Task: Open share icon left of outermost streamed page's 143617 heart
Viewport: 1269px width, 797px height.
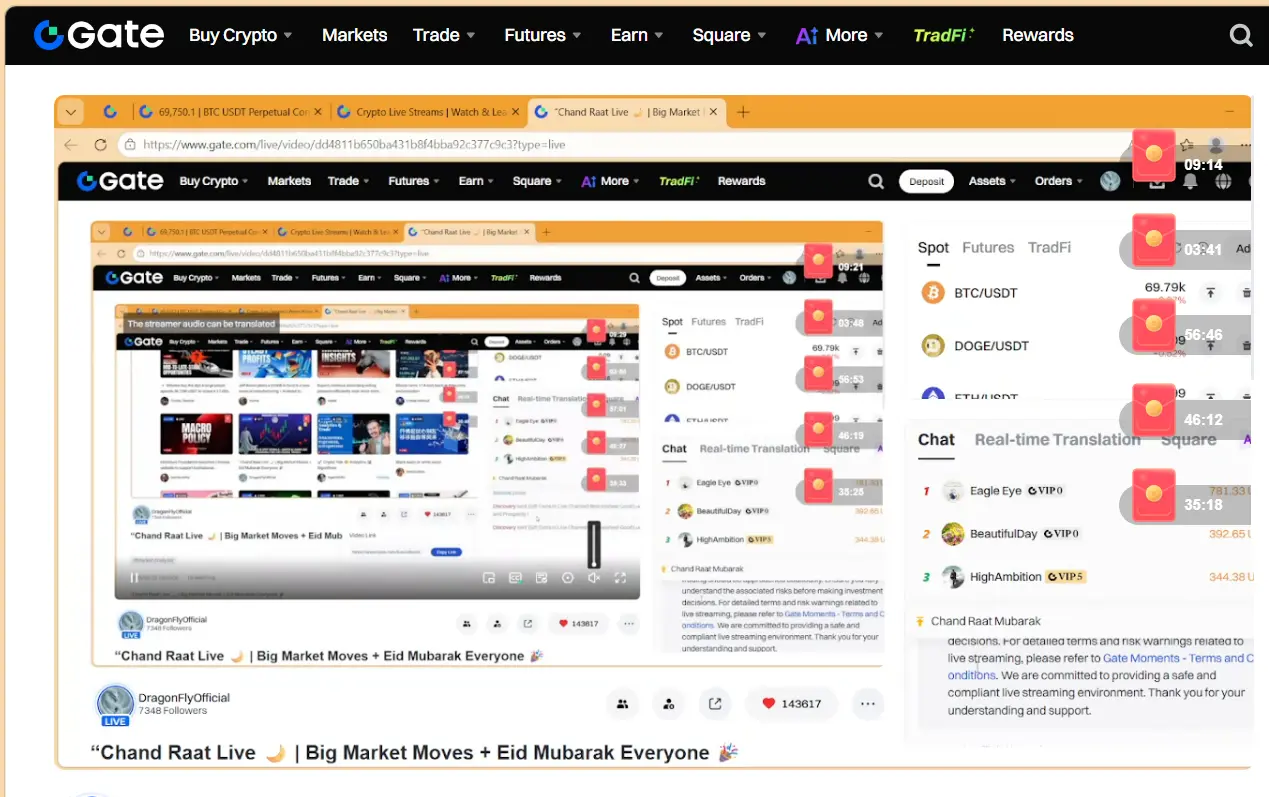Action: pos(715,704)
